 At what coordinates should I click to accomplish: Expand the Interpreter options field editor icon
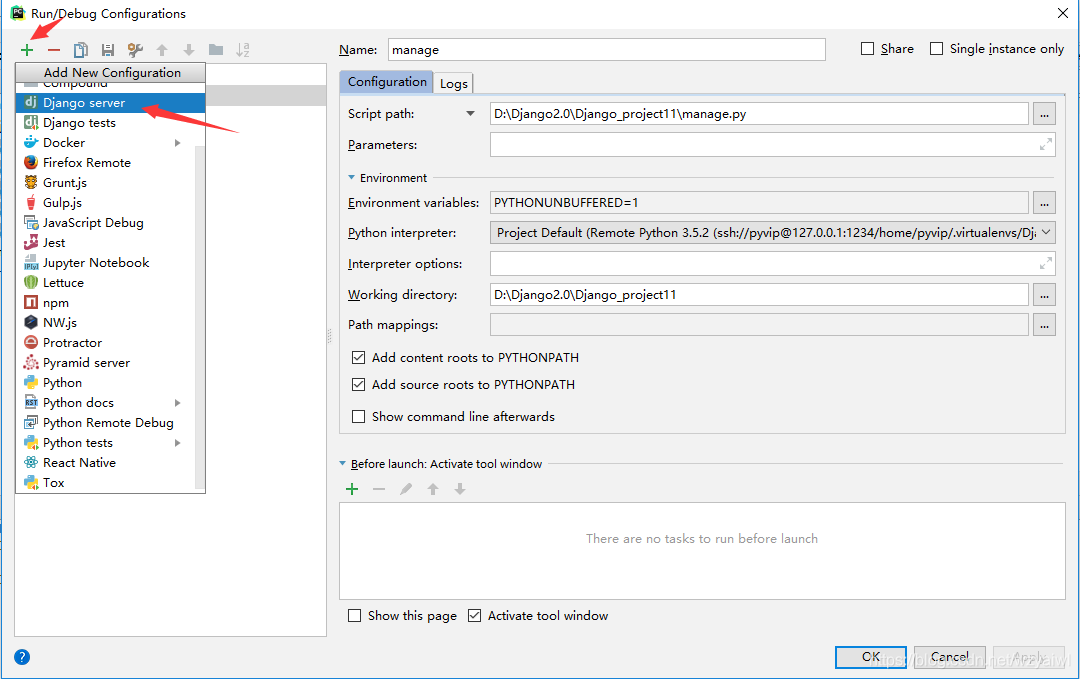coord(1046,264)
